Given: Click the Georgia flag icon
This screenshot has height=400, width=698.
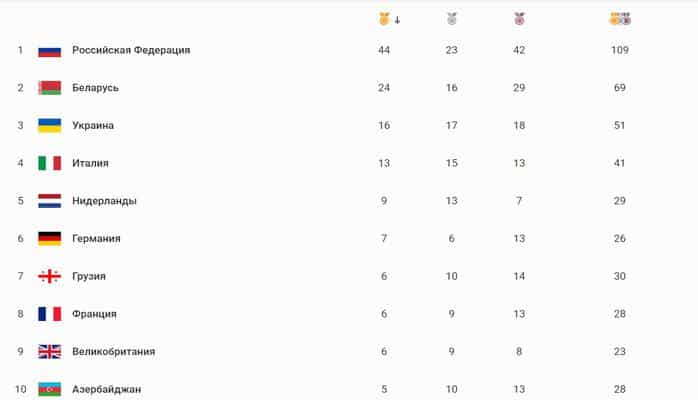Looking at the screenshot, I should click(x=49, y=276).
